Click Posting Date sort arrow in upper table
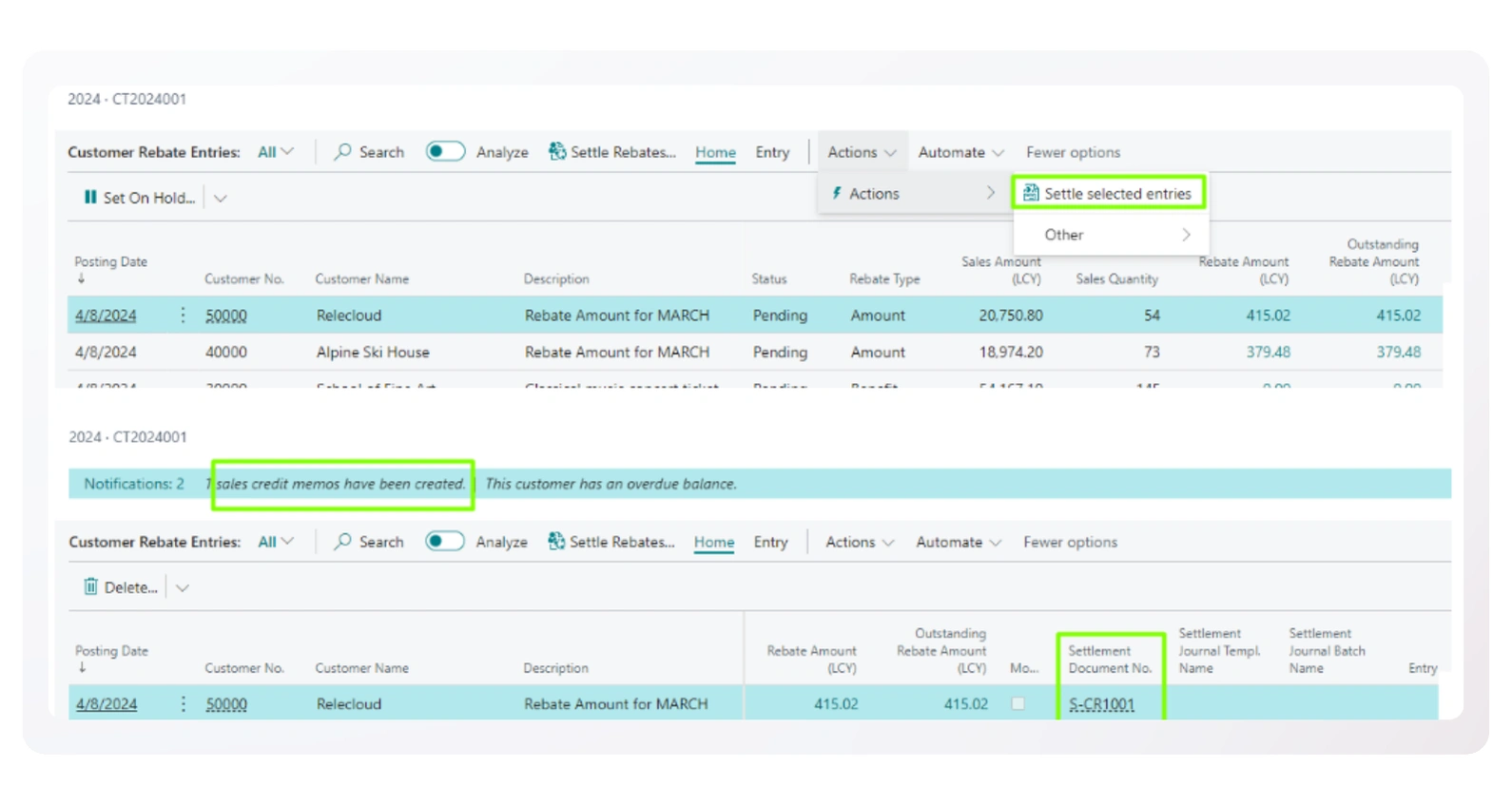1512x805 pixels. coord(81,278)
